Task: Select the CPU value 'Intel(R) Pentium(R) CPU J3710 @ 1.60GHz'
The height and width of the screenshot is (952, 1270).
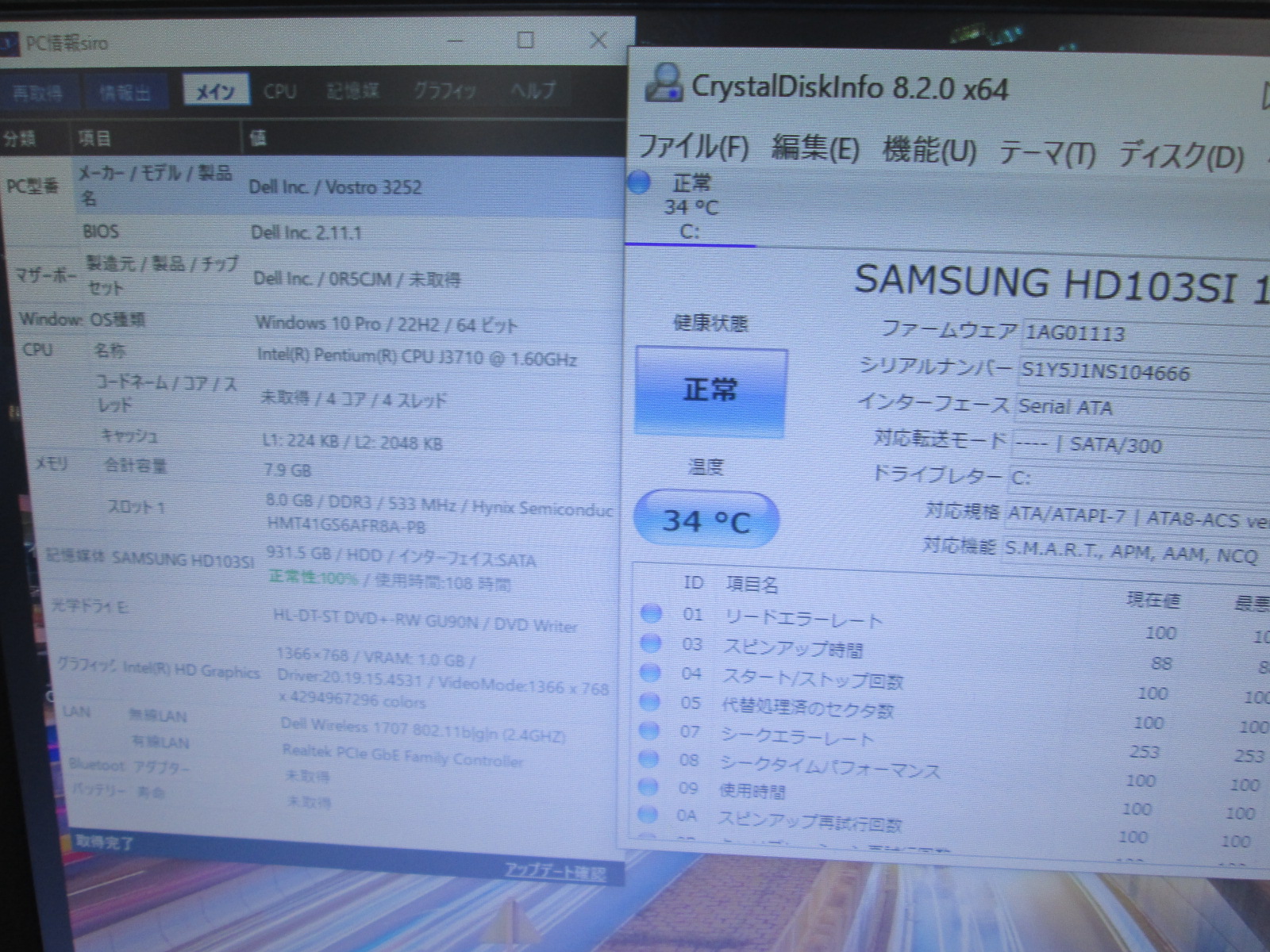Action: tap(417, 356)
